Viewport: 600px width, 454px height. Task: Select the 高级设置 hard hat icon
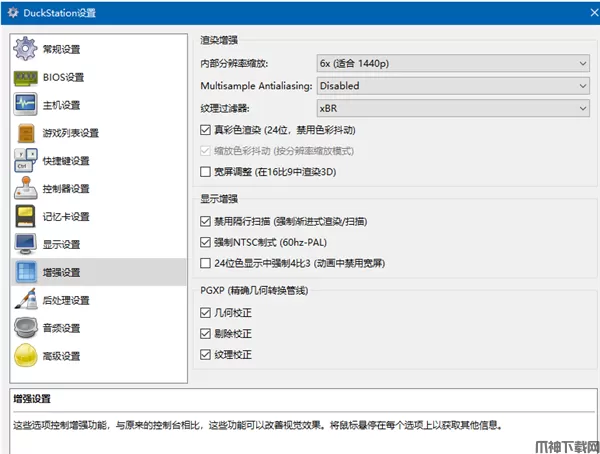[x=27, y=356]
